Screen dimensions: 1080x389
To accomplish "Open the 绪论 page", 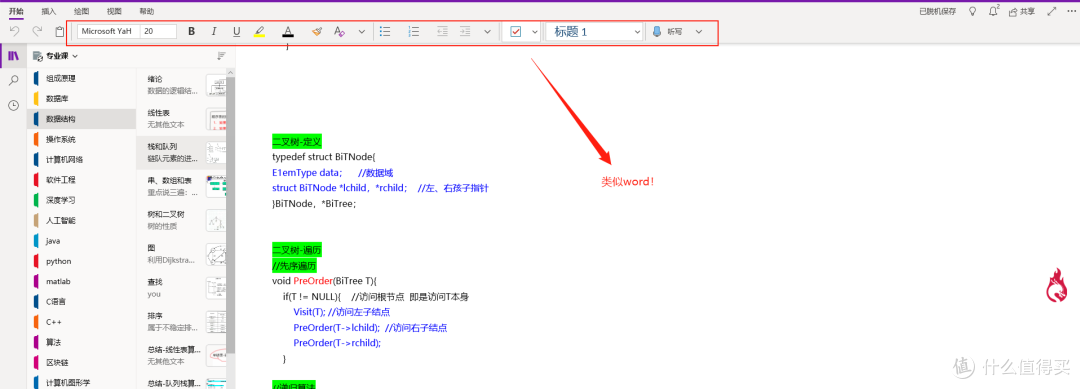I will pos(182,85).
